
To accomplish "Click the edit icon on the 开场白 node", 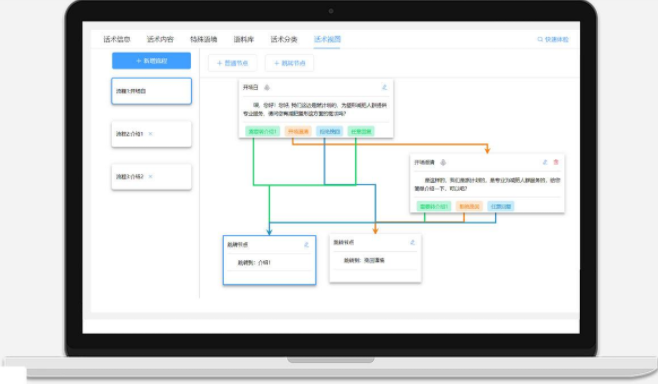I will point(384,87).
